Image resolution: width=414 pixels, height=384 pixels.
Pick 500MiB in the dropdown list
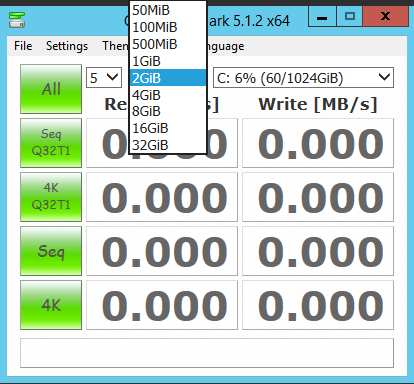coord(168,44)
